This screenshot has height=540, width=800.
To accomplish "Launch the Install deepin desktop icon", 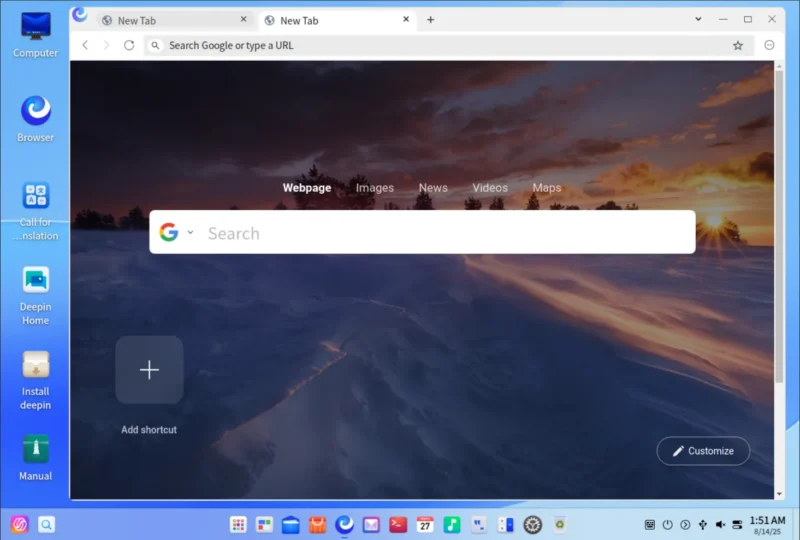I will pos(36,380).
